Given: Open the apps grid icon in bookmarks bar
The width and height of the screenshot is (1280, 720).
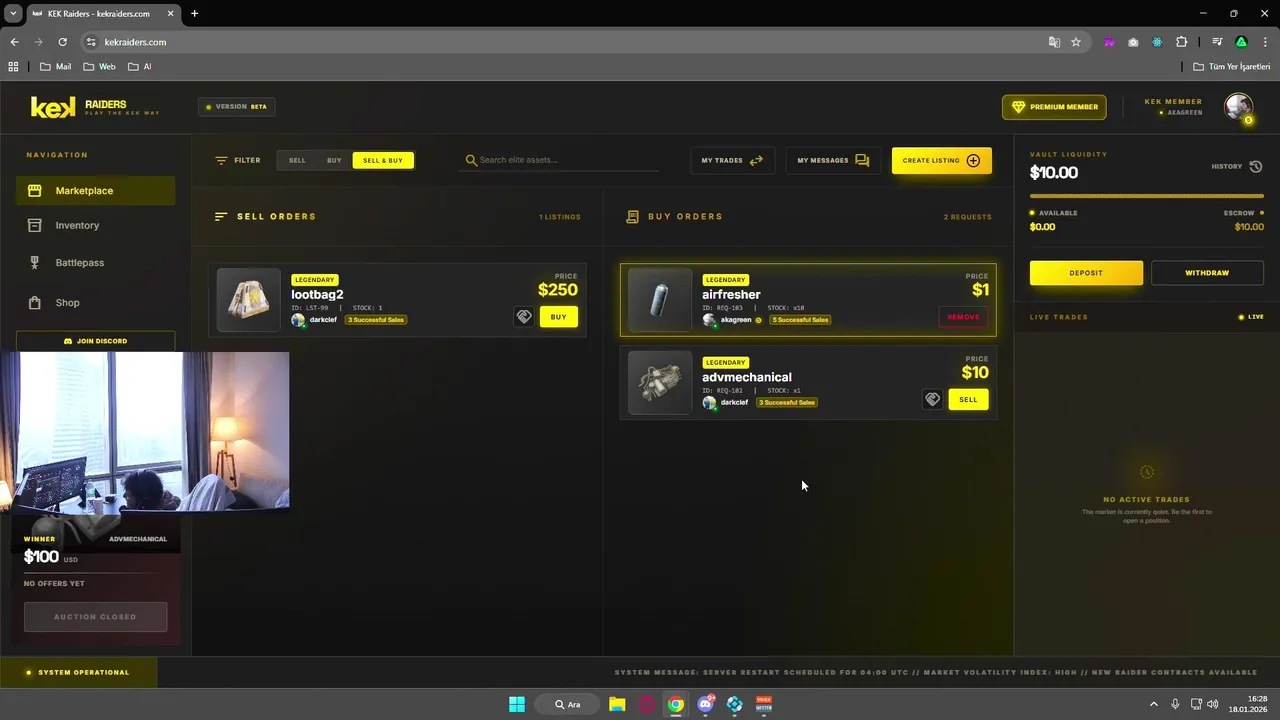Looking at the screenshot, I should 13,67.
